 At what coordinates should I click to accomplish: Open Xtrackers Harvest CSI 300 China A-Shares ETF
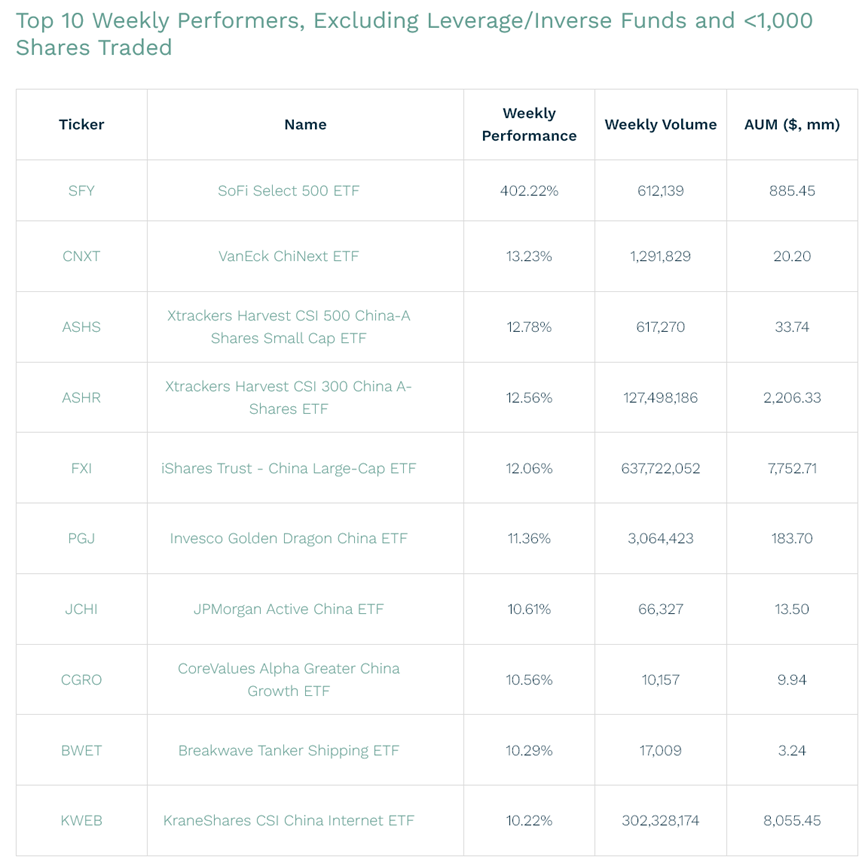point(288,397)
